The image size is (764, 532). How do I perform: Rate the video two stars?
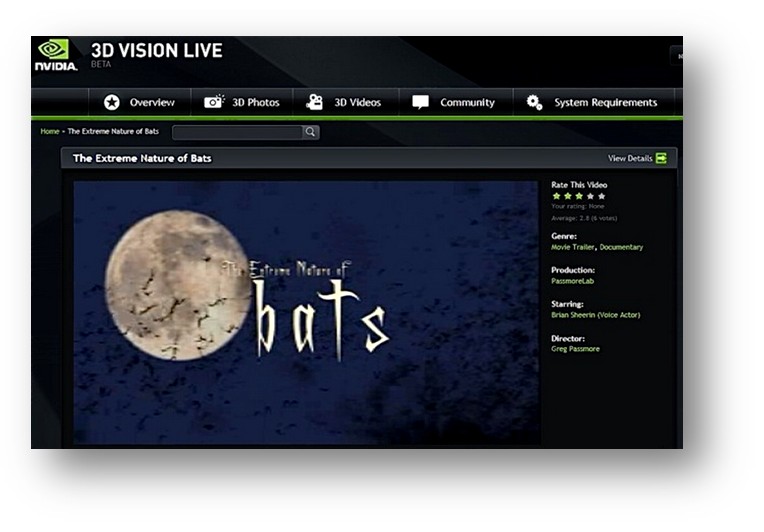pos(568,196)
